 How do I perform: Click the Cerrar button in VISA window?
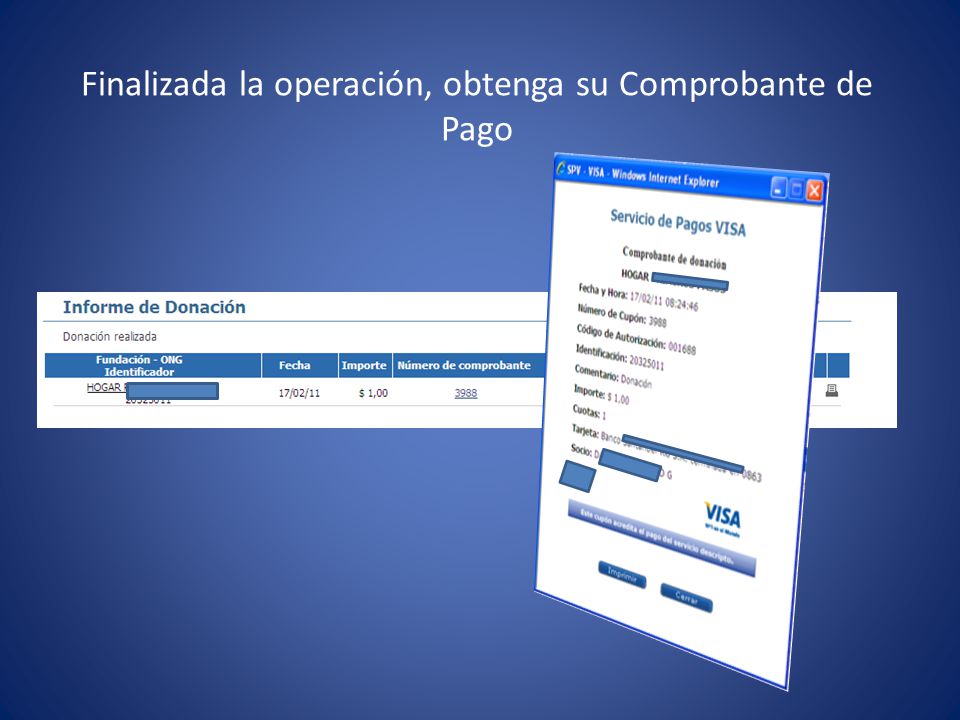(x=686, y=598)
